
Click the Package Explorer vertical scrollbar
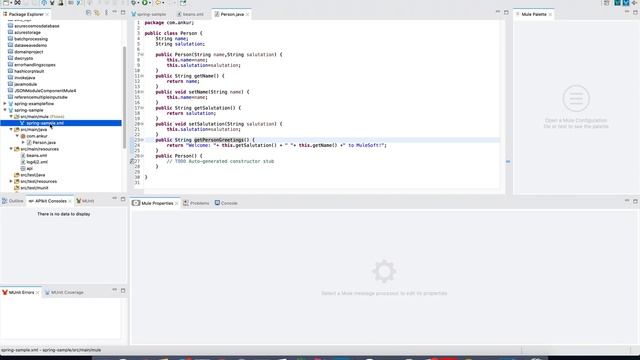pyautogui.click(x=124, y=97)
